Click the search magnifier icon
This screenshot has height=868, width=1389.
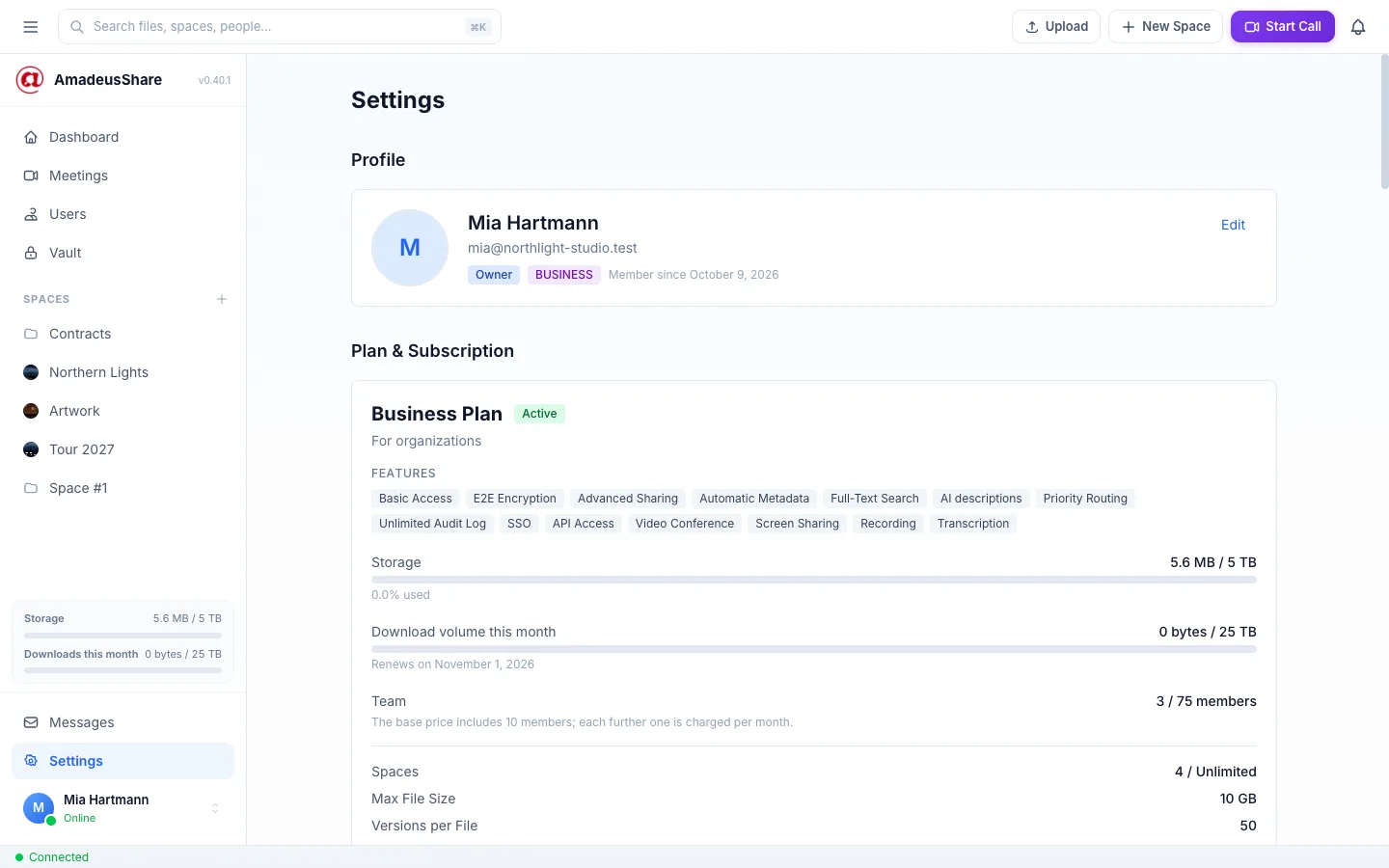click(x=77, y=27)
